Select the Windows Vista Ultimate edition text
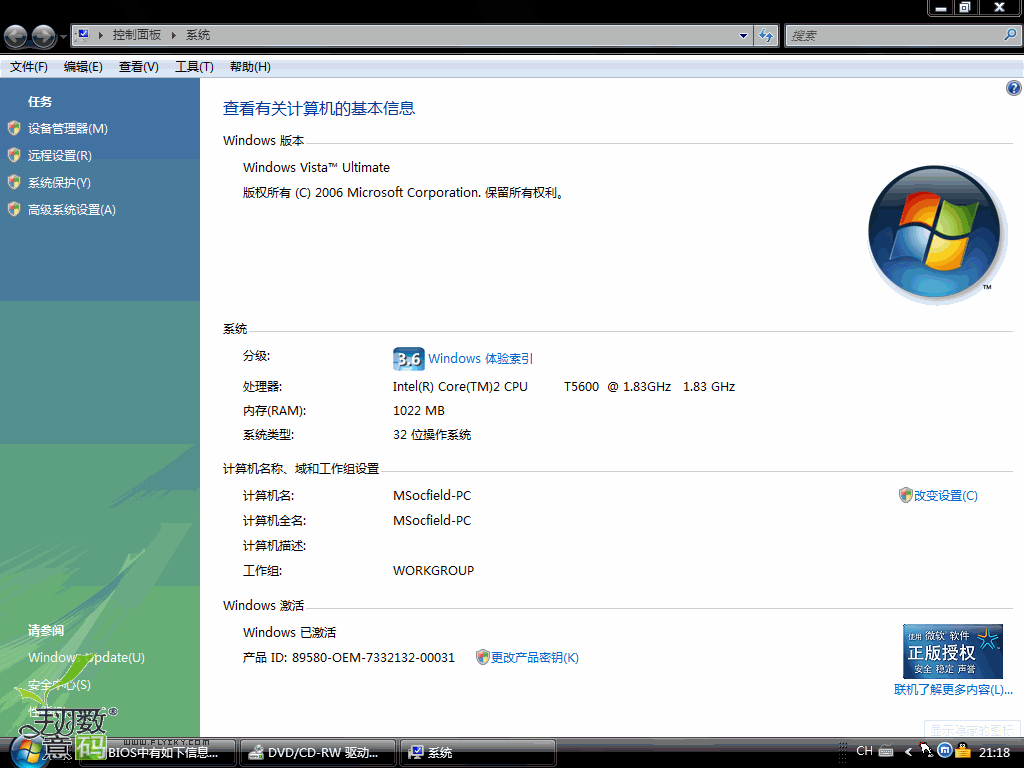 (x=316, y=168)
